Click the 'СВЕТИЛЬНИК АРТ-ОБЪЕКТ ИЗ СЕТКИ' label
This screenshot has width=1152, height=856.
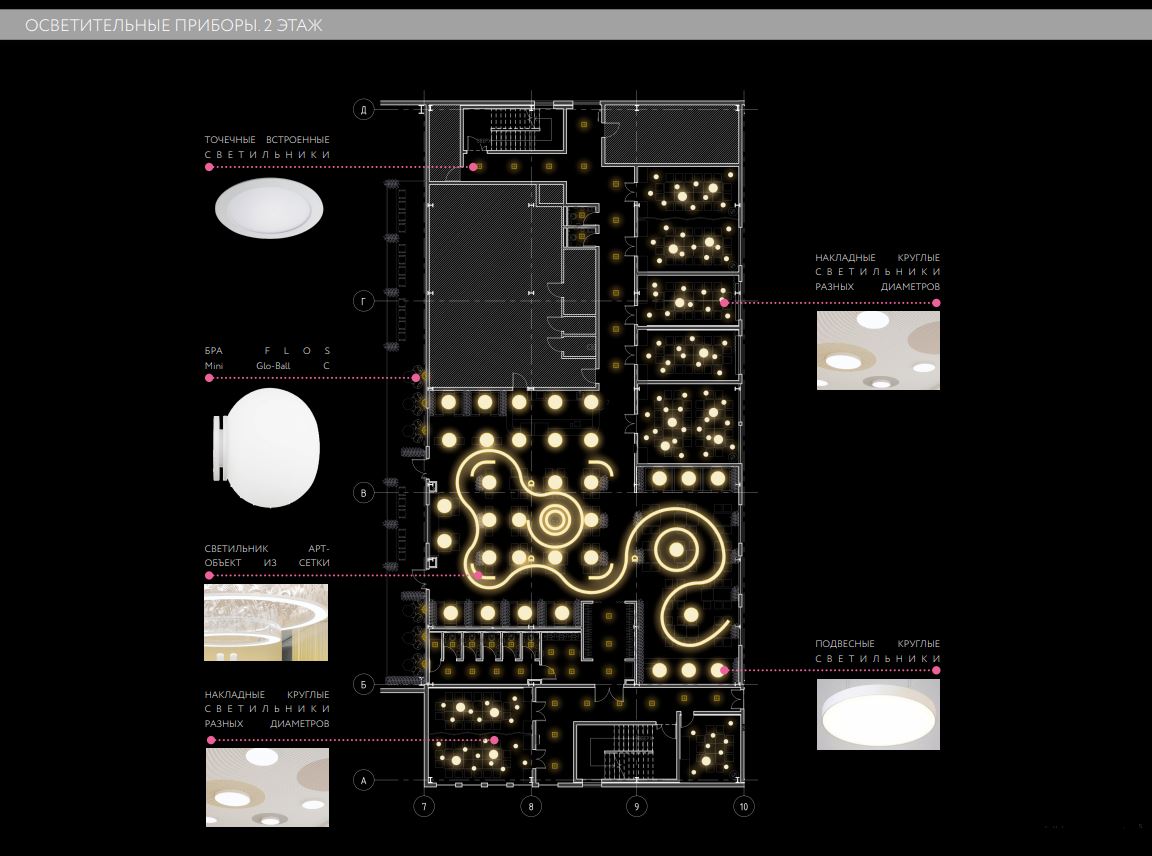click(x=267, y=556)
